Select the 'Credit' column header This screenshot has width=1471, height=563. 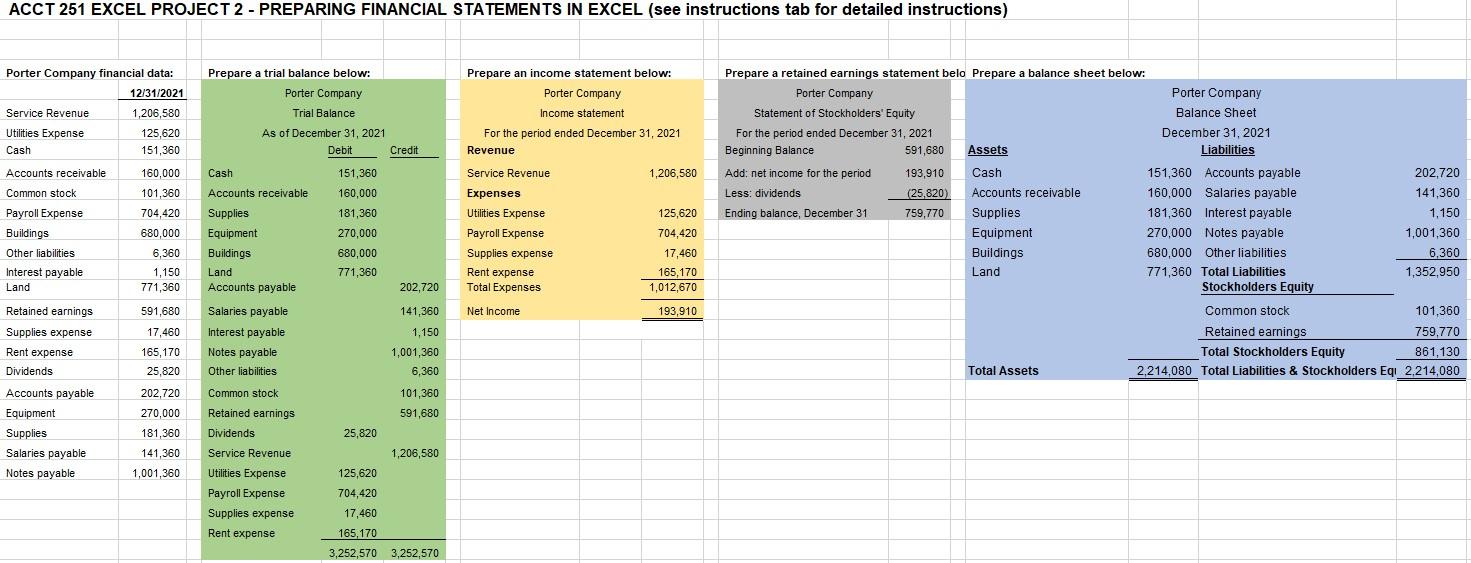point(404,150)
